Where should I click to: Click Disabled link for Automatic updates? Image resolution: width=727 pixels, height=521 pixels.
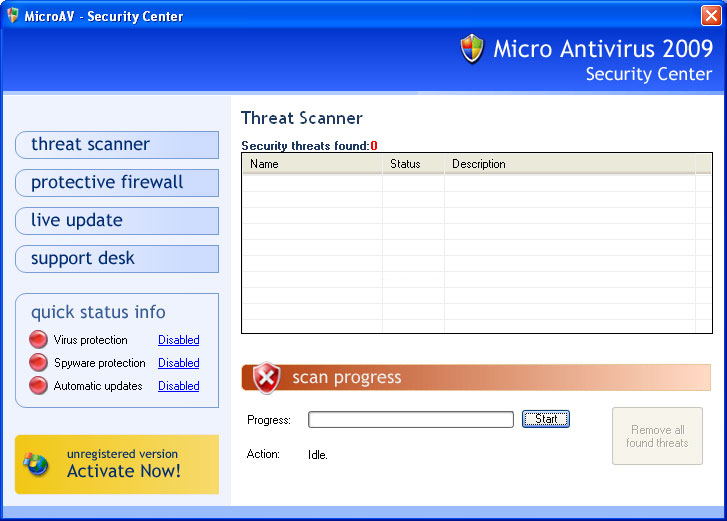(x=179, y=386)
